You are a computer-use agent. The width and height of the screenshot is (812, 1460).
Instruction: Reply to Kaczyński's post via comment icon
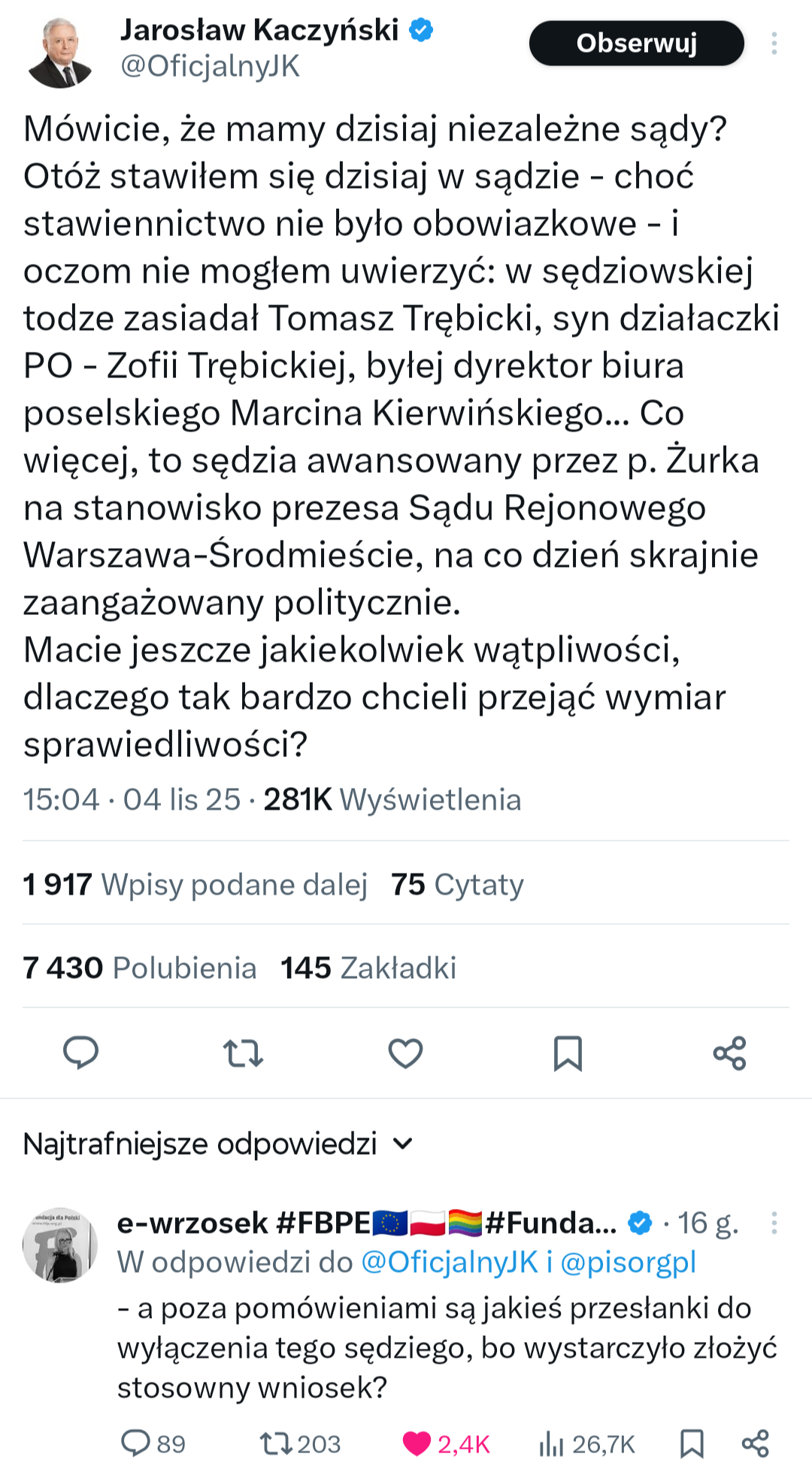pyautogui.click(x=80, y=1053)
